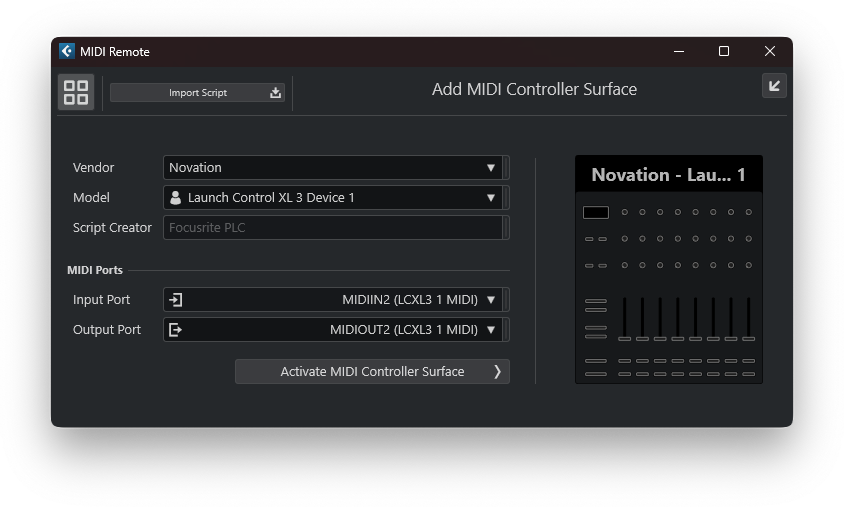Image resolution: width=844 pixels, height=507 pixels.
Task: Click the Import Script button
Action: point(197,93)
